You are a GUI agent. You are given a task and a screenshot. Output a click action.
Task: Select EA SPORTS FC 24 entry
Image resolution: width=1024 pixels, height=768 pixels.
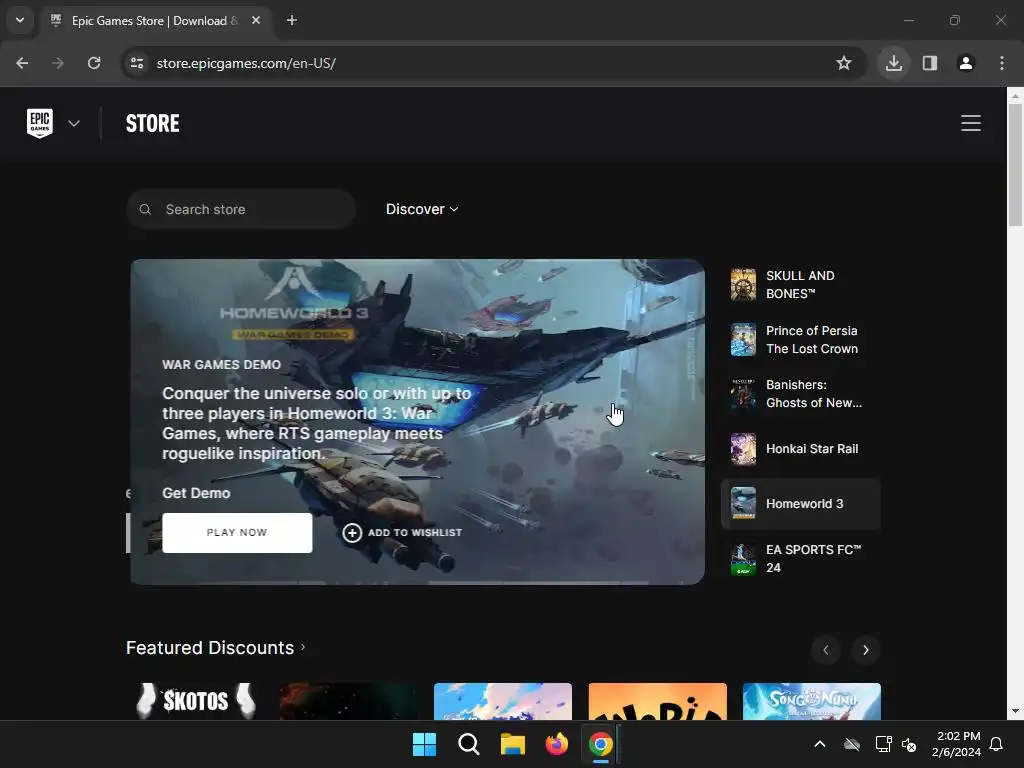pyautogui.click(x=801, y=558)
